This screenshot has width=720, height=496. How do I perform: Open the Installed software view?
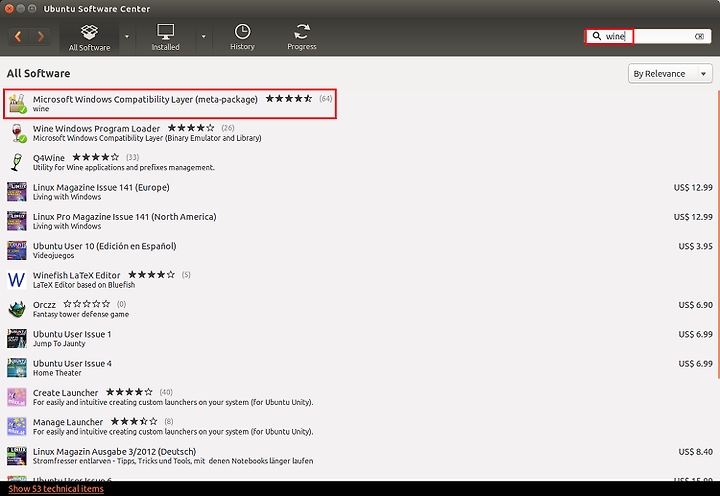coord(165,37)
